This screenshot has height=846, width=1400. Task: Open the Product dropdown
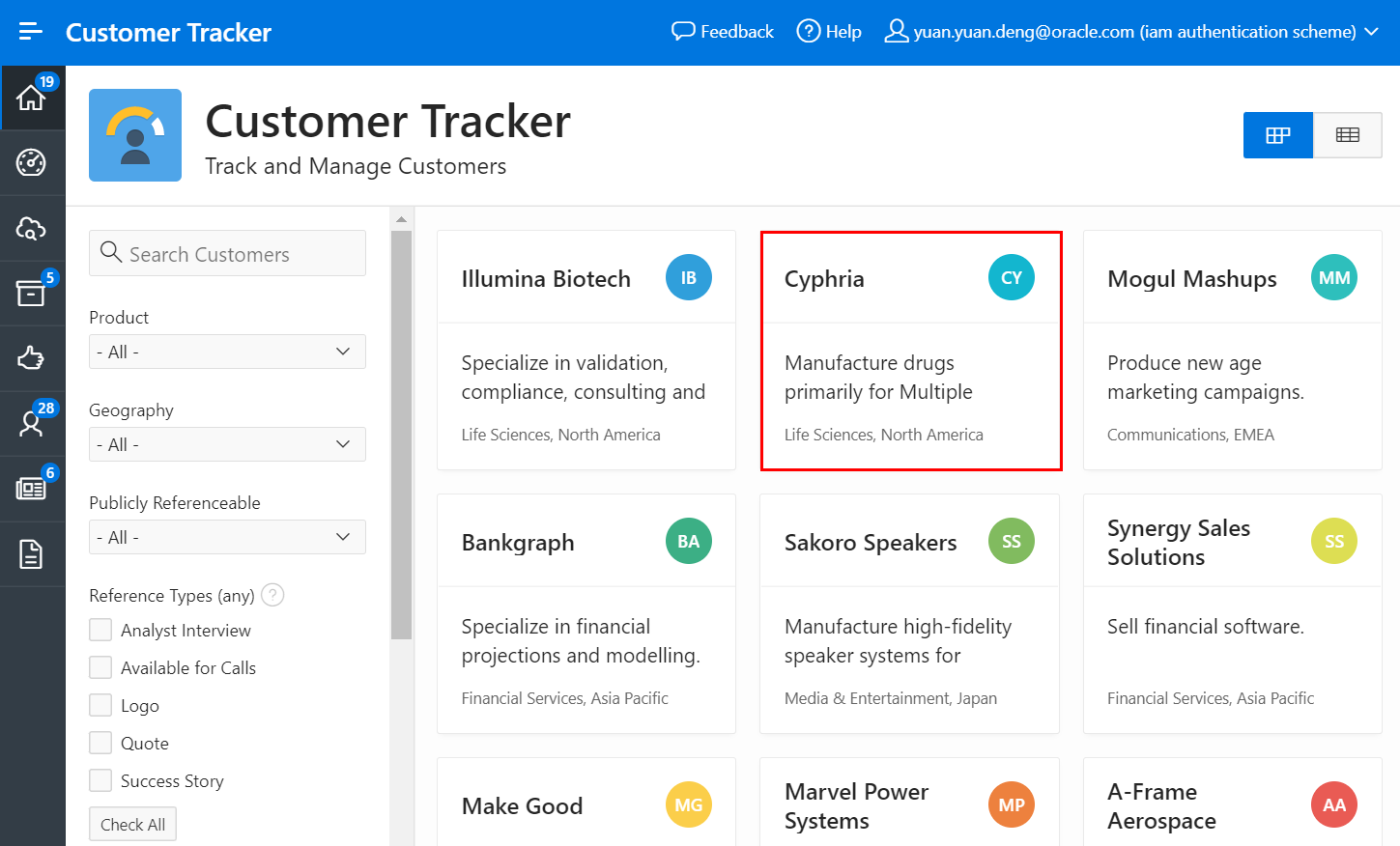click(x=227, y=352)
